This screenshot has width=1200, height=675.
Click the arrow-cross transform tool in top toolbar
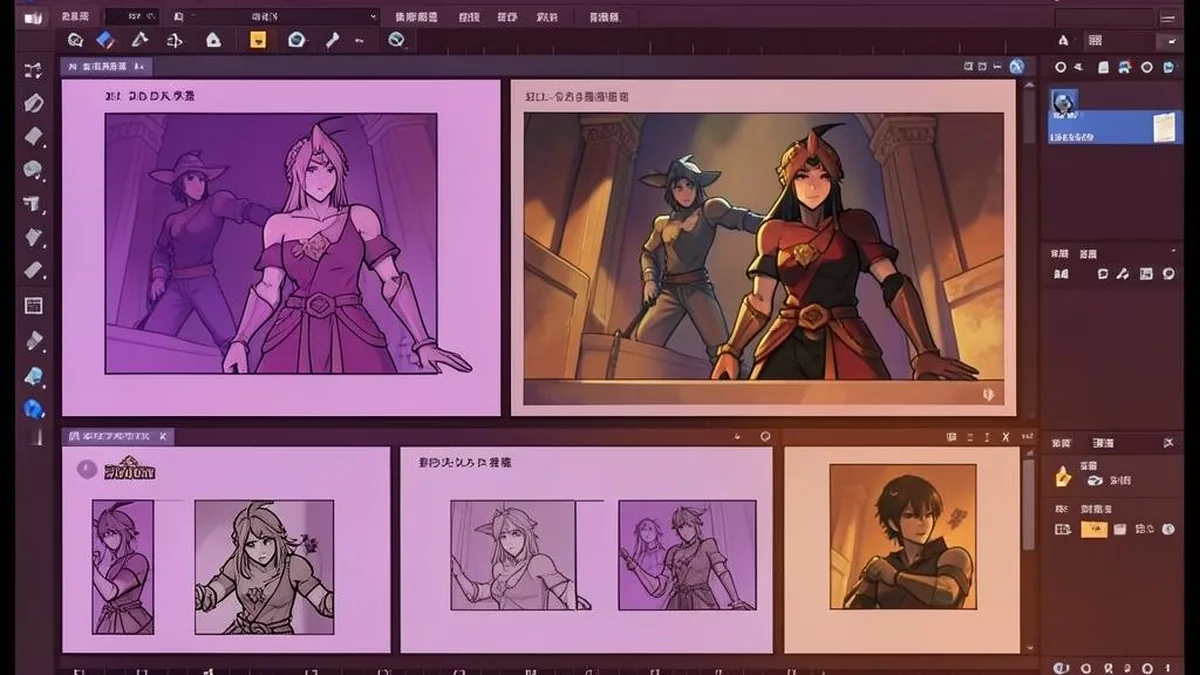coord(175,40)
